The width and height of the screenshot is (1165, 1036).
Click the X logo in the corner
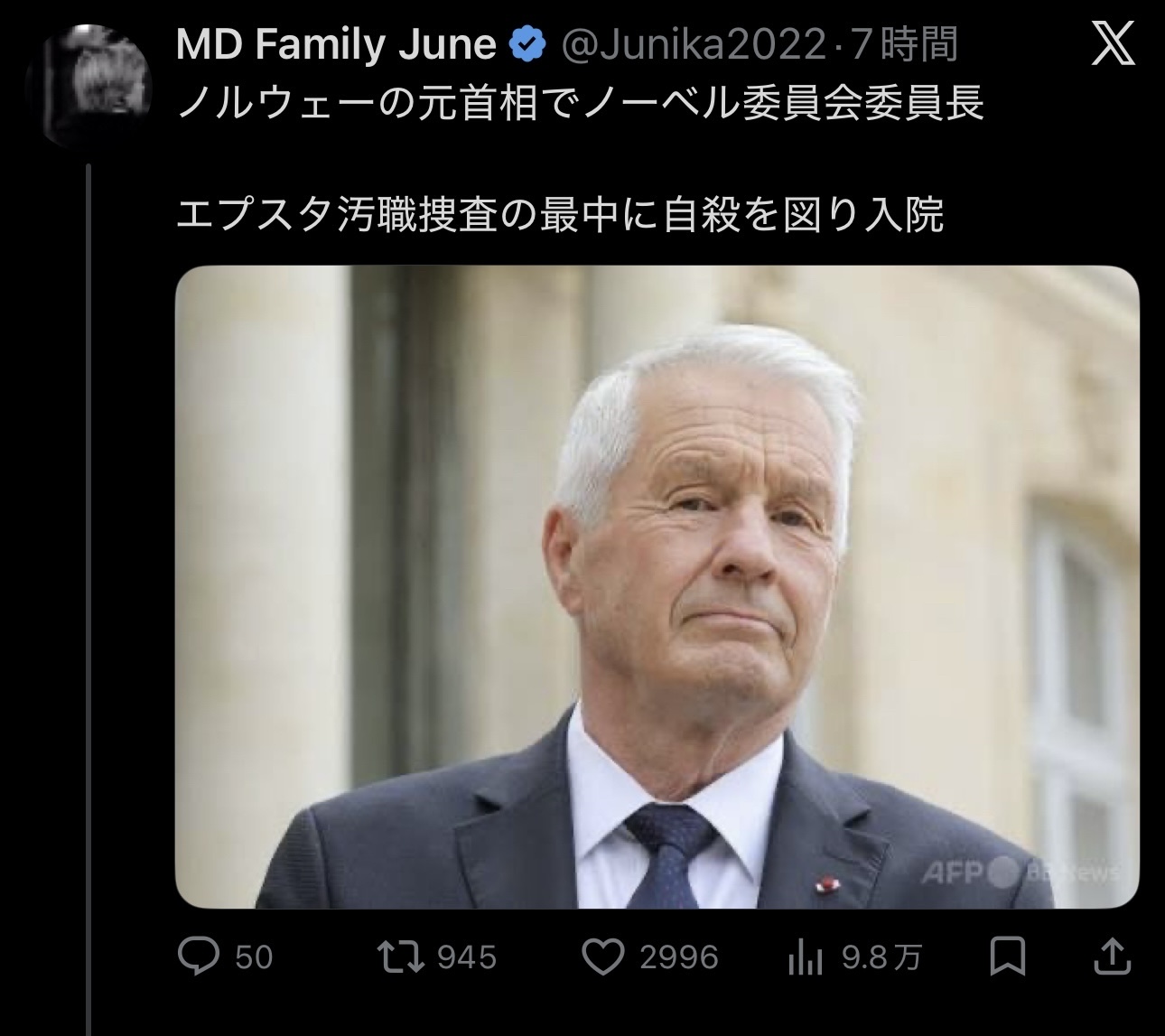click(1114, 44)
